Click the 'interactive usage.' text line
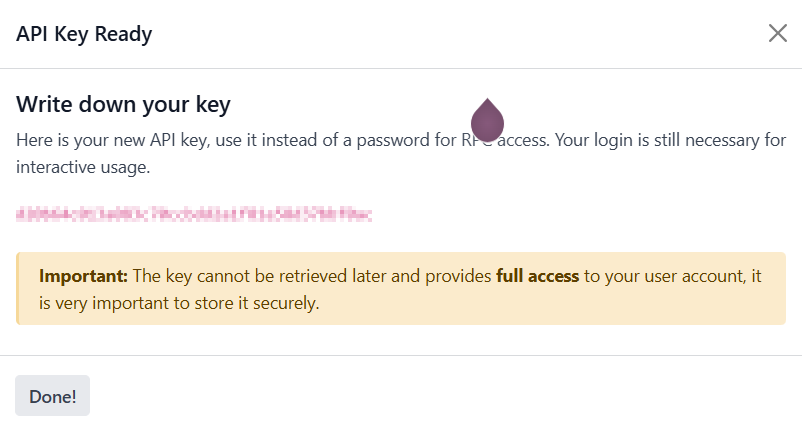The height and width of the screenshot is (432, 802). pyautogui.click(x=83, y=167)
